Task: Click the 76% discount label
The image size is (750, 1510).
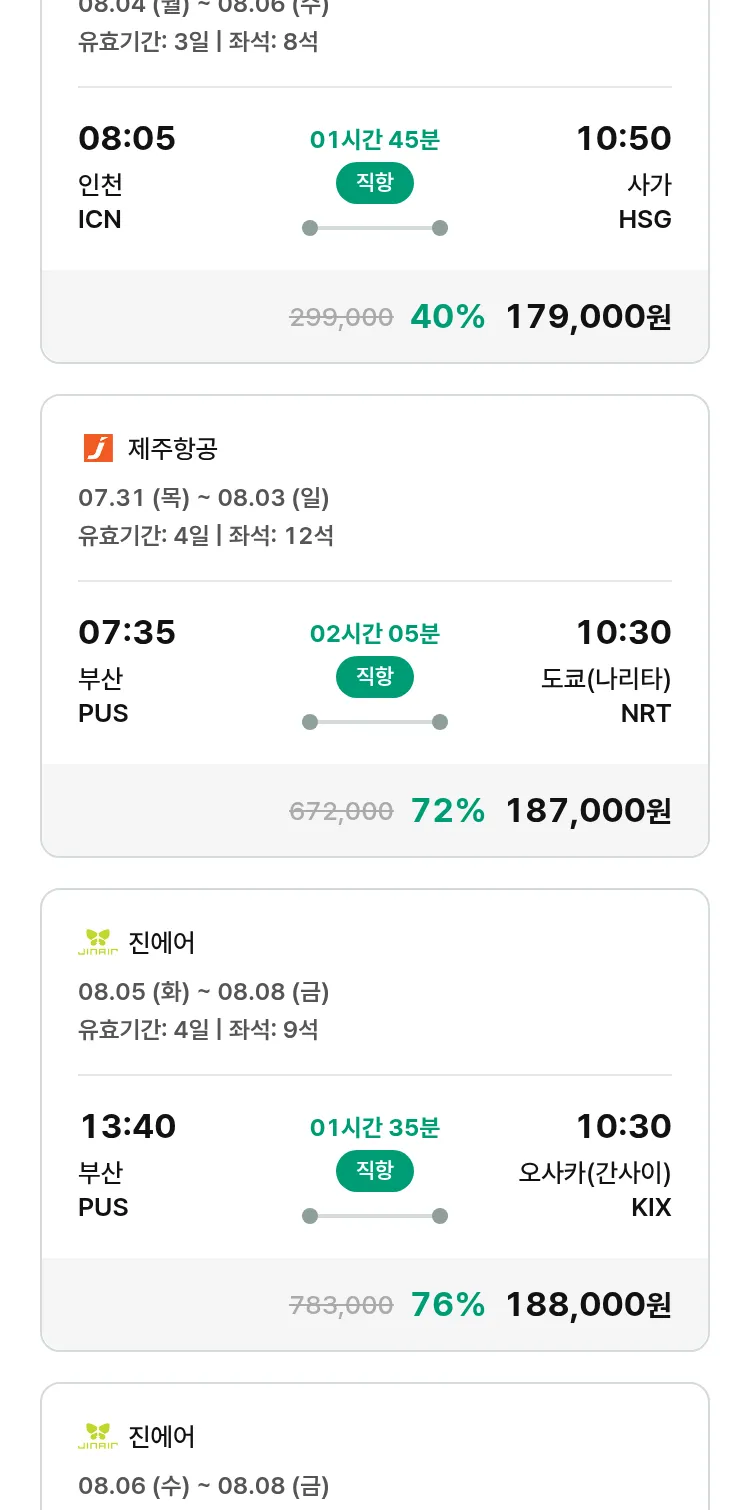Action: click(x=447, y=1305)
